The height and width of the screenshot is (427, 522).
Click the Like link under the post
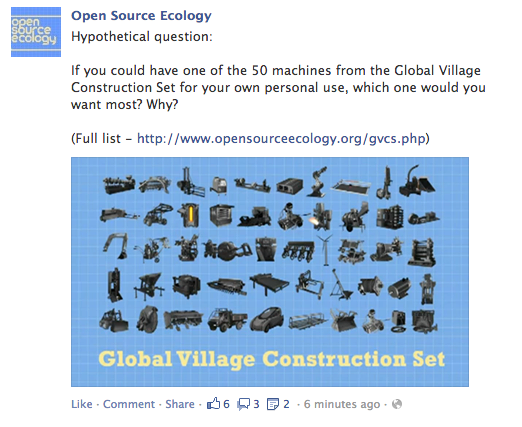(x=82, y=404)
